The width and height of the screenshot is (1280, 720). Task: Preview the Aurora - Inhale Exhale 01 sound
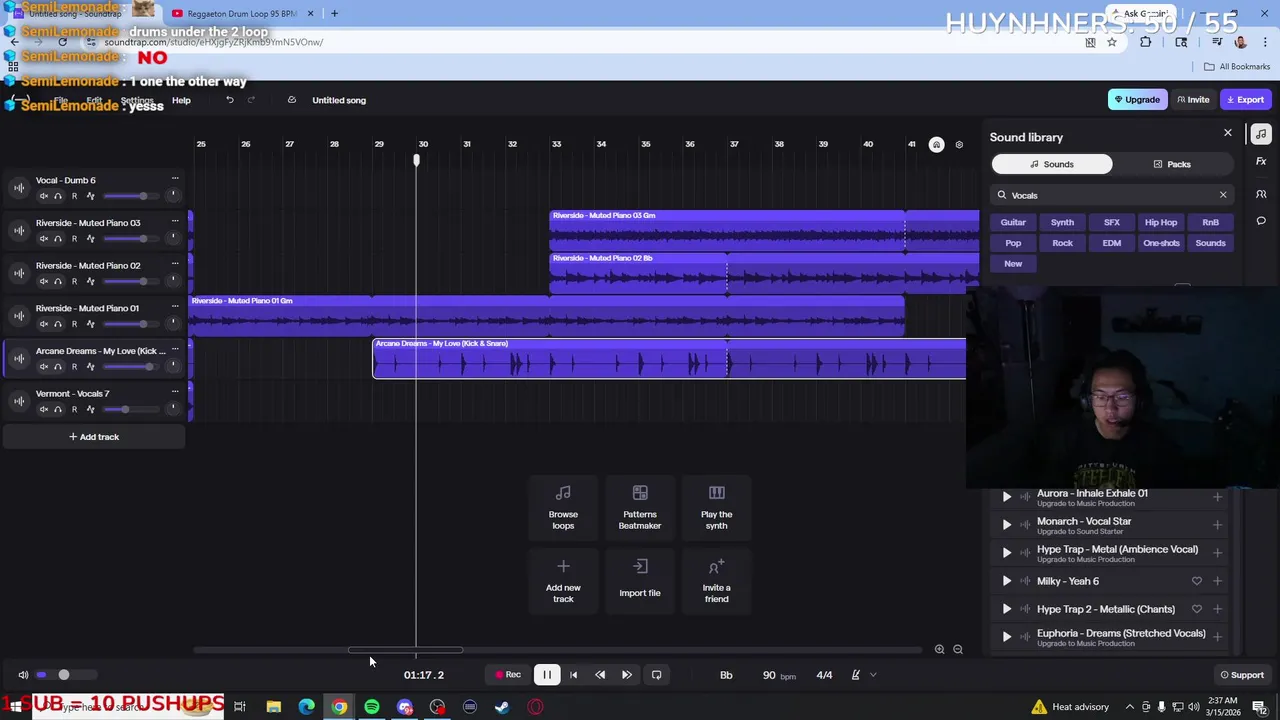pos(1007,496)
